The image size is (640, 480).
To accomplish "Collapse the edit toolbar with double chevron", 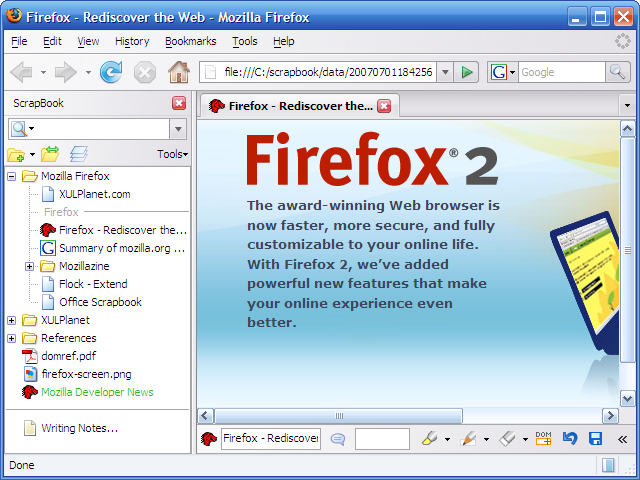I will click(622, 439).
